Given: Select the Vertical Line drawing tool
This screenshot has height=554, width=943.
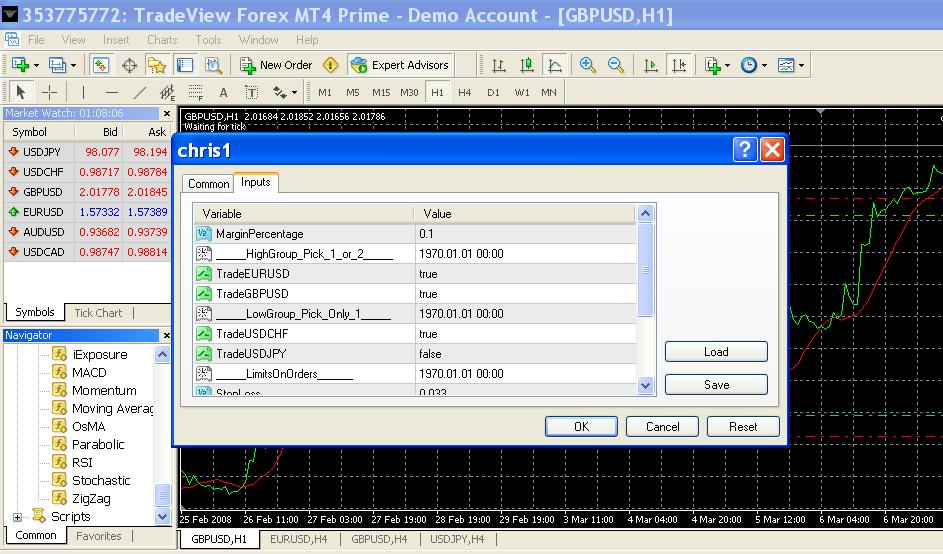Looking at the screenshot, I should tap(83, 93).
